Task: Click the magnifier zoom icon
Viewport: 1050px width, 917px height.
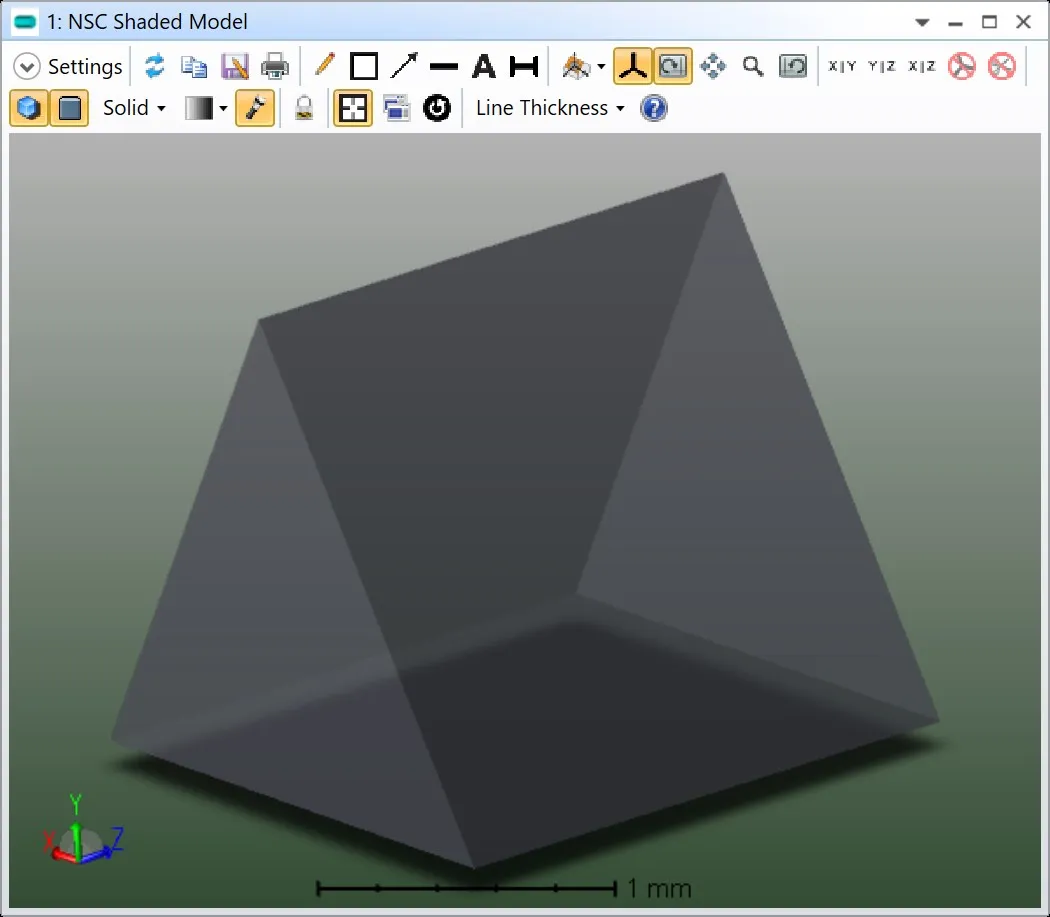Action: [x=753, y=67]
